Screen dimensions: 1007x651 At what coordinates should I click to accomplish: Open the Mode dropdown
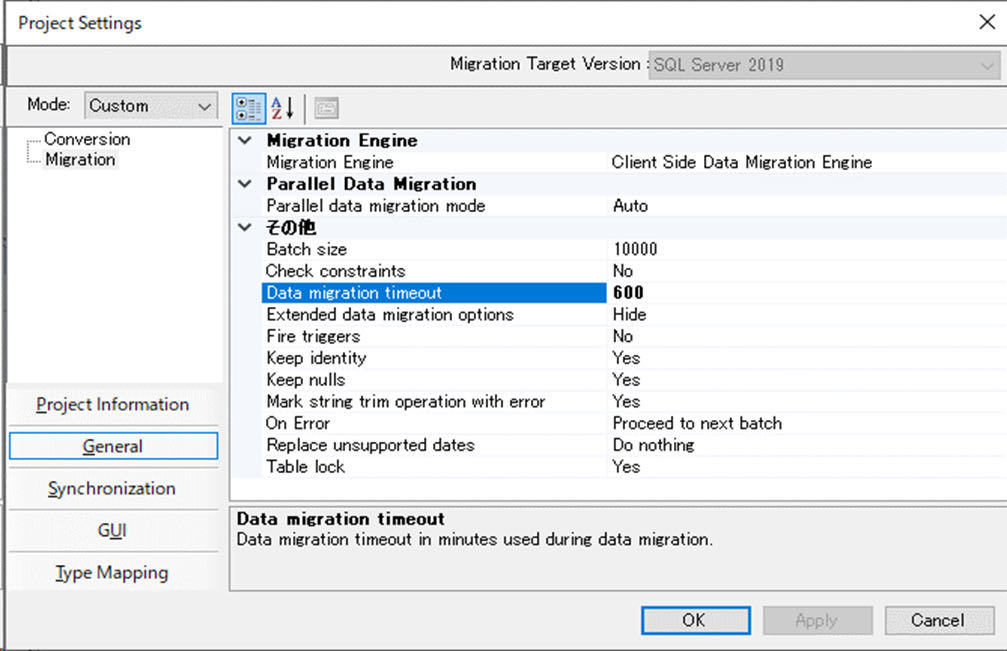205,105
